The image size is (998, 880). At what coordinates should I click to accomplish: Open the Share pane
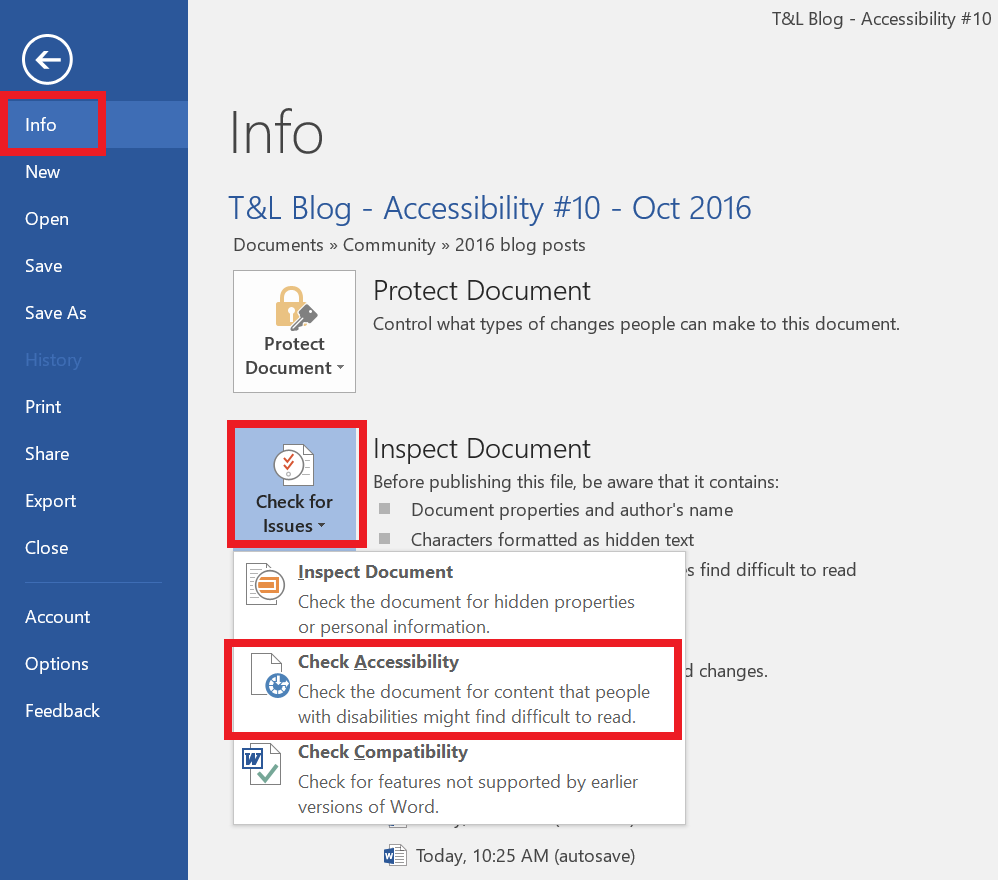tap(46, 453)
